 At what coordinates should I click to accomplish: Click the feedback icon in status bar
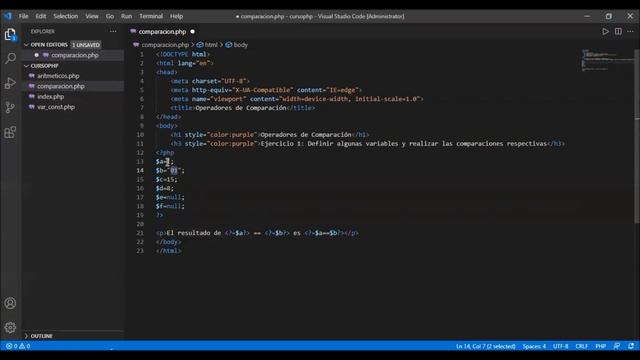[617, 346]
